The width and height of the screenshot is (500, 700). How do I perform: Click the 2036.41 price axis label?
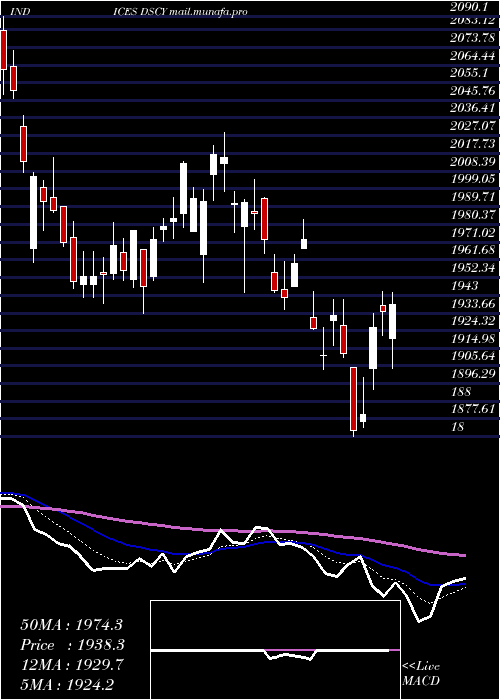click(x=472, y=108)
